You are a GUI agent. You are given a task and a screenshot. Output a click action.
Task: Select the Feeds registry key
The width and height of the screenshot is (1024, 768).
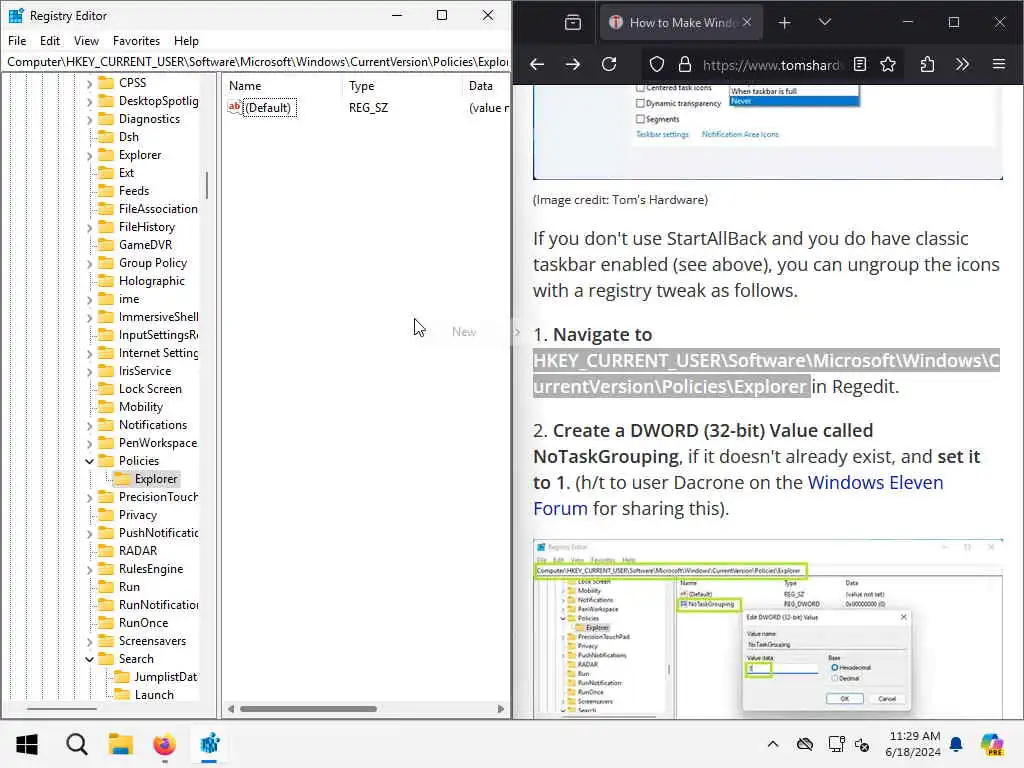(x=134, y=191)
